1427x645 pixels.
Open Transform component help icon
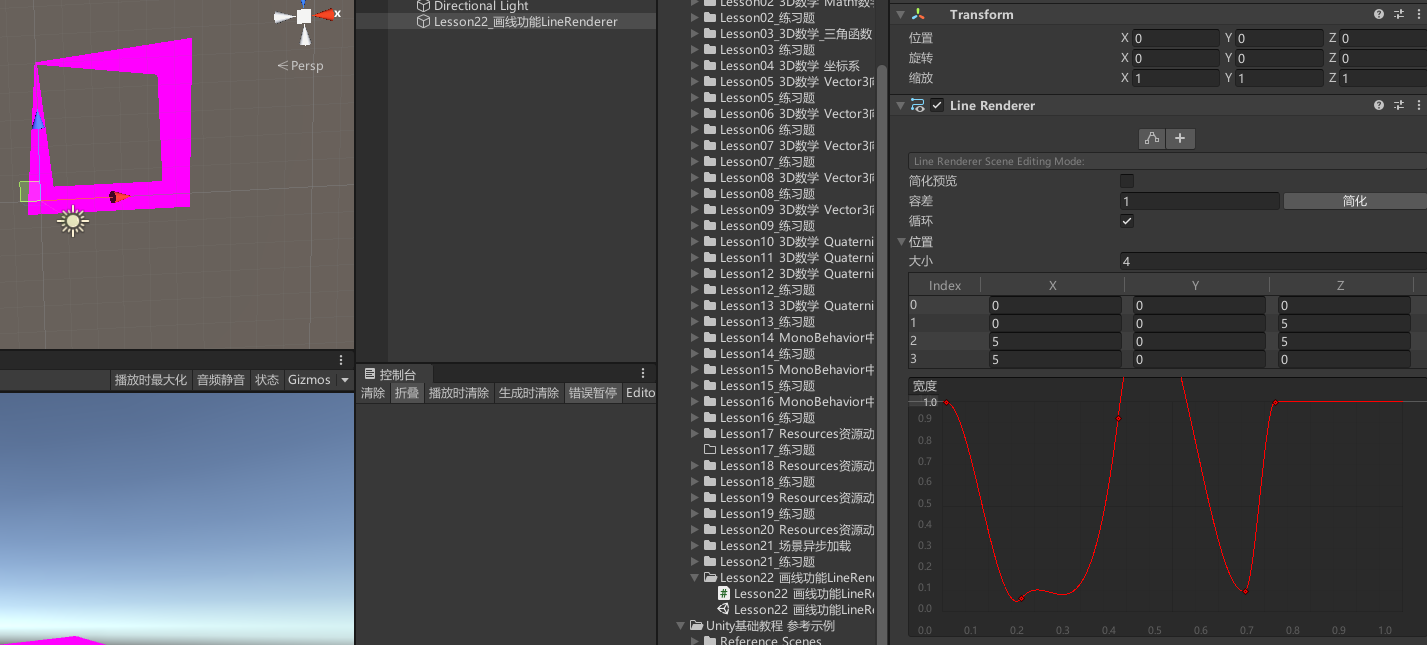1379,14
